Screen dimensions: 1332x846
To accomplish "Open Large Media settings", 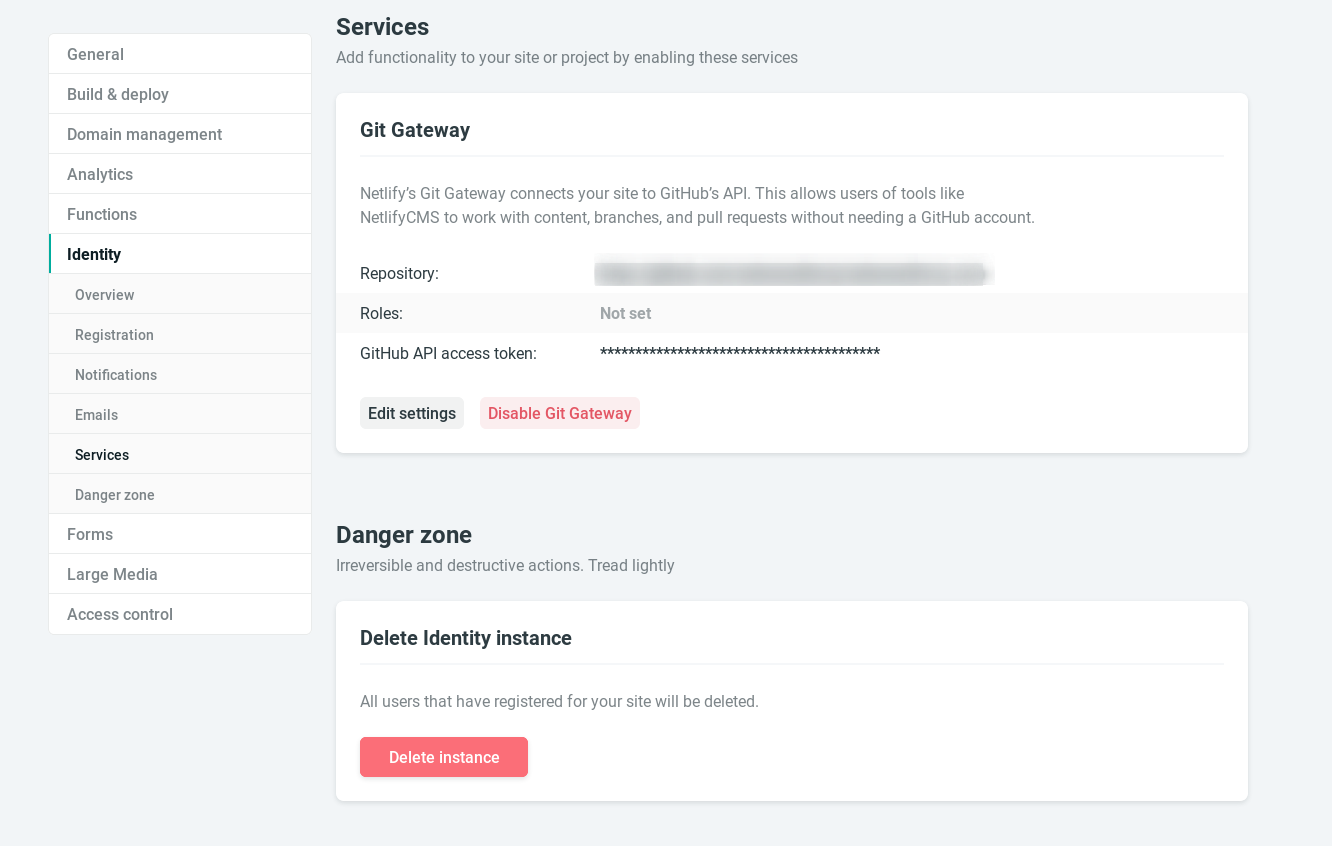I will 180,574.
